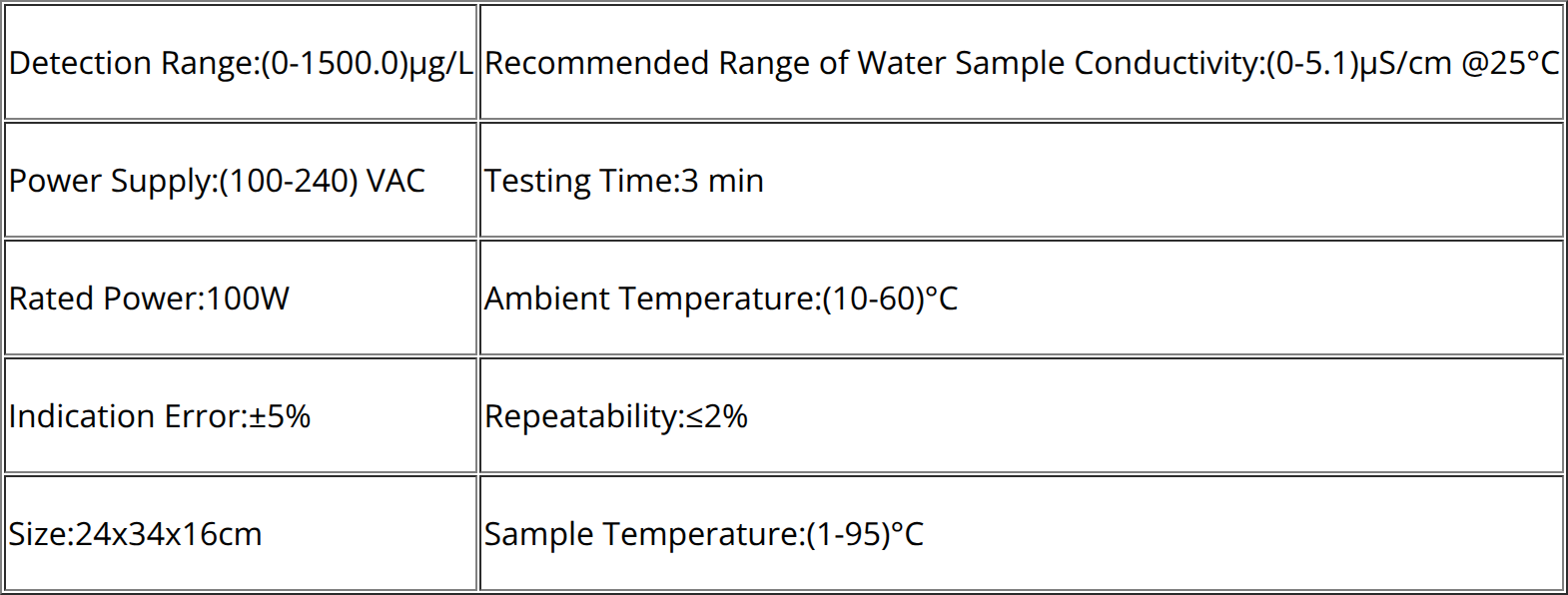1568x595 pixels.
Task: Select the (10-60)°C ambient temperature value
Action: [x=890, y=298]
